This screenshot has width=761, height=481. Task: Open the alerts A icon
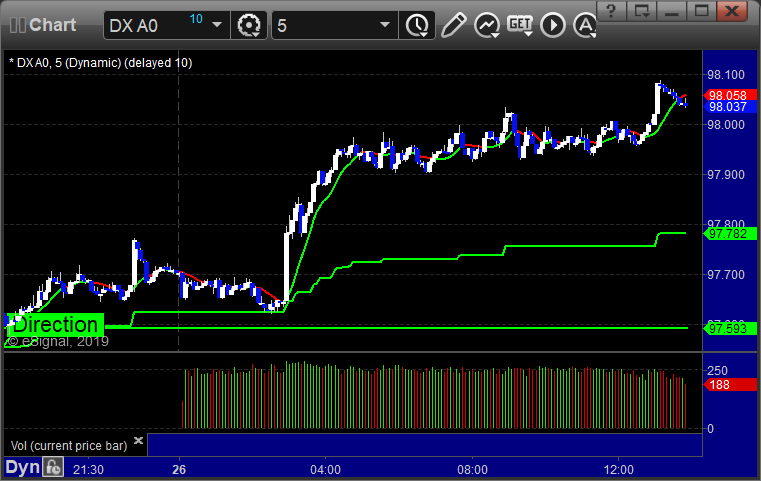coord(585,25)
